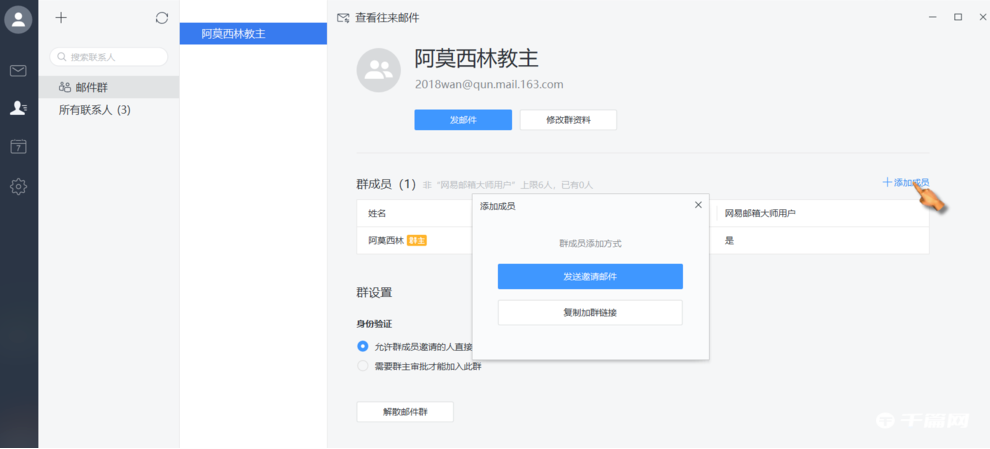Click the 发送邀请邮件 button
The image size is (990, 449).
[x=590, y=277]
